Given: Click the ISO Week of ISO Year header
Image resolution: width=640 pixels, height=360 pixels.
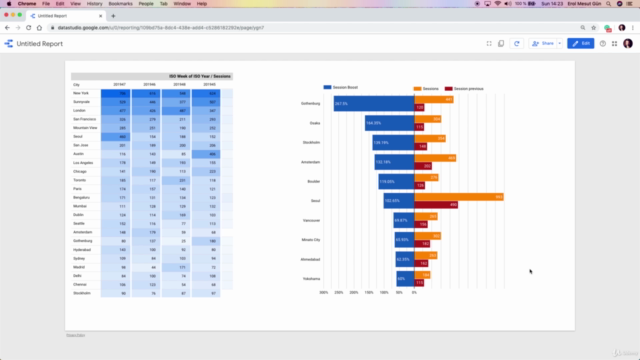Looking at the screenshot, I should tap(200, 76).
